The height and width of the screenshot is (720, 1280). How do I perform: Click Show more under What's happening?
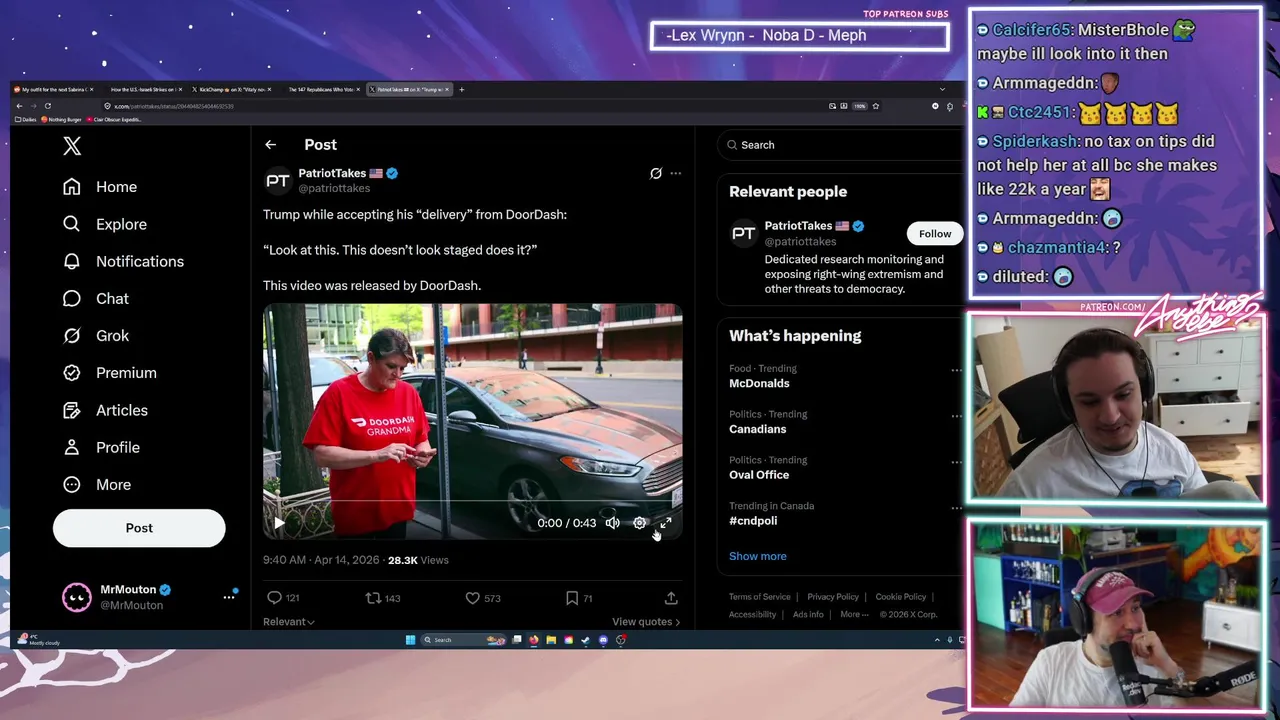coord(758,556)
